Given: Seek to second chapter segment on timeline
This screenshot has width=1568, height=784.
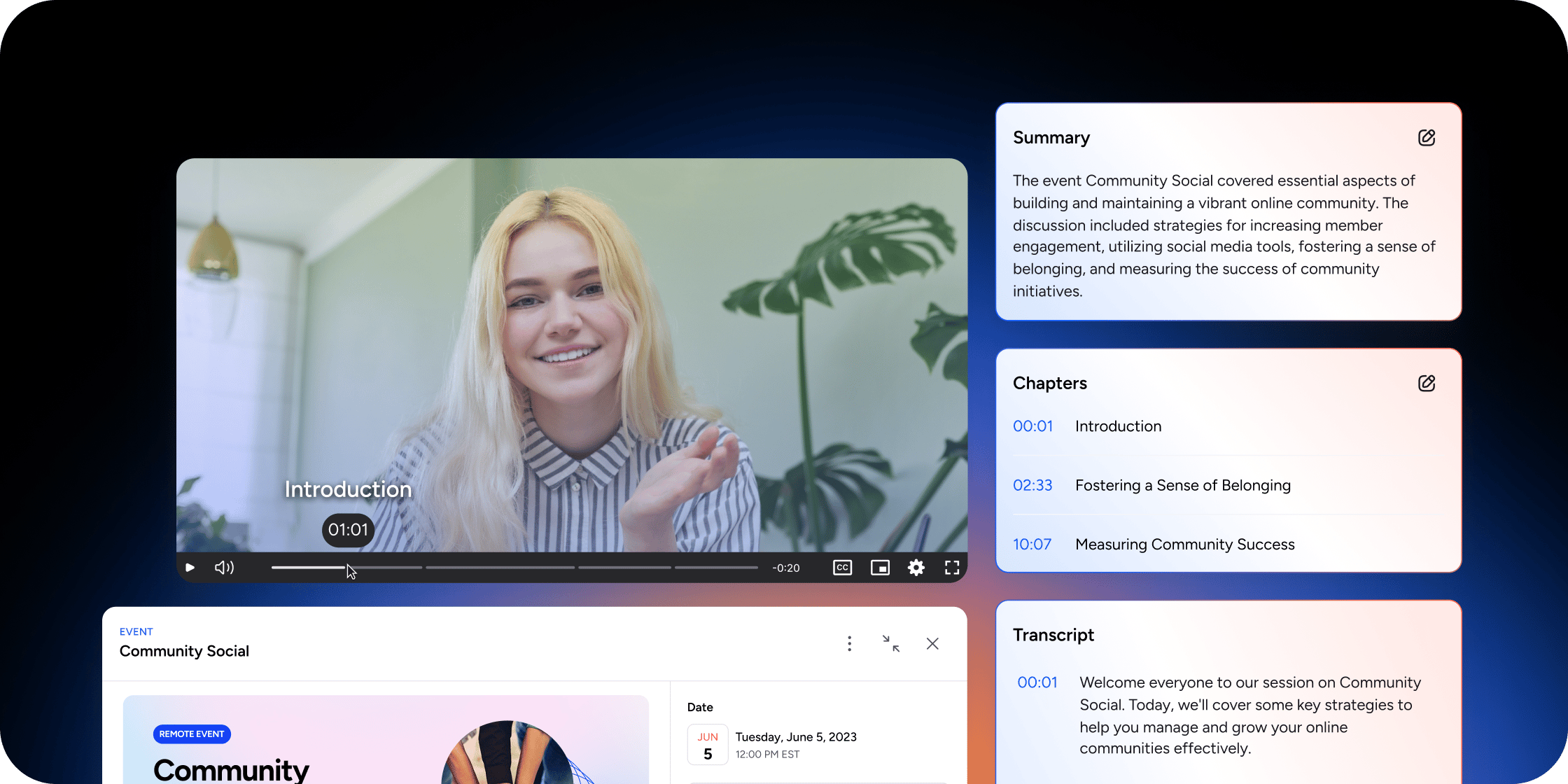Looking at the screenshot, I should pos(500,568).
